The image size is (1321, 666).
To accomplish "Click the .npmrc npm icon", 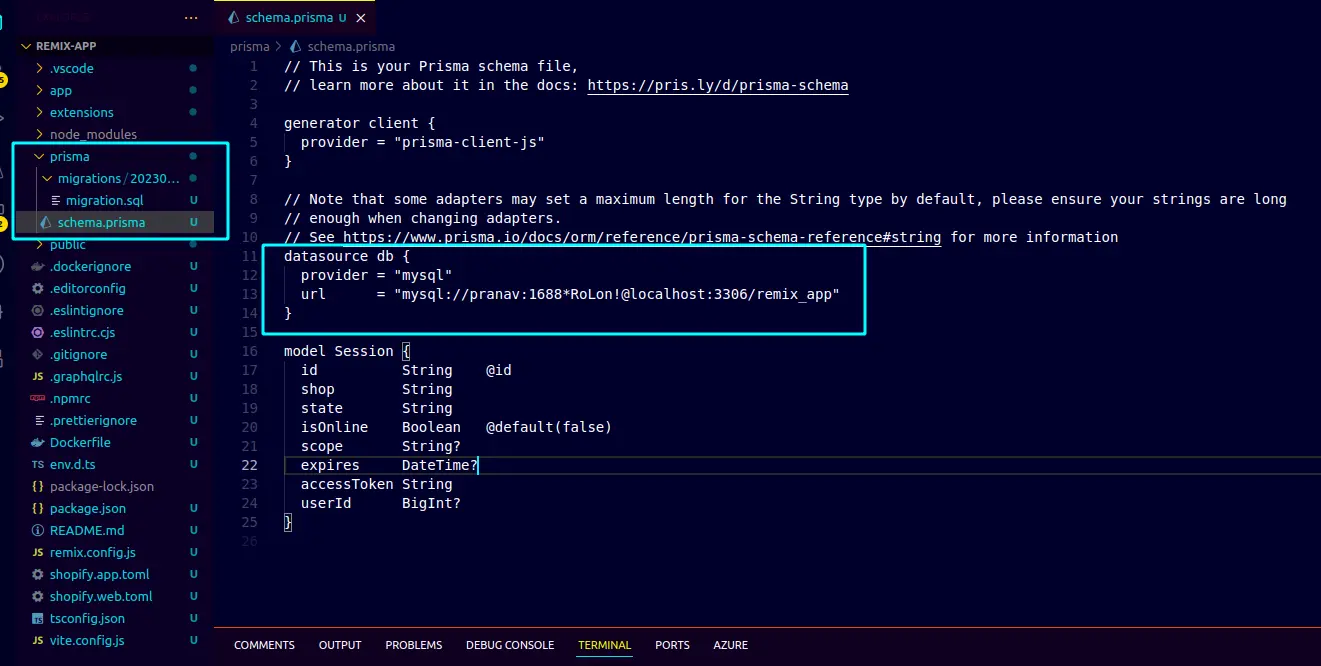I will (x=38, y=398).
